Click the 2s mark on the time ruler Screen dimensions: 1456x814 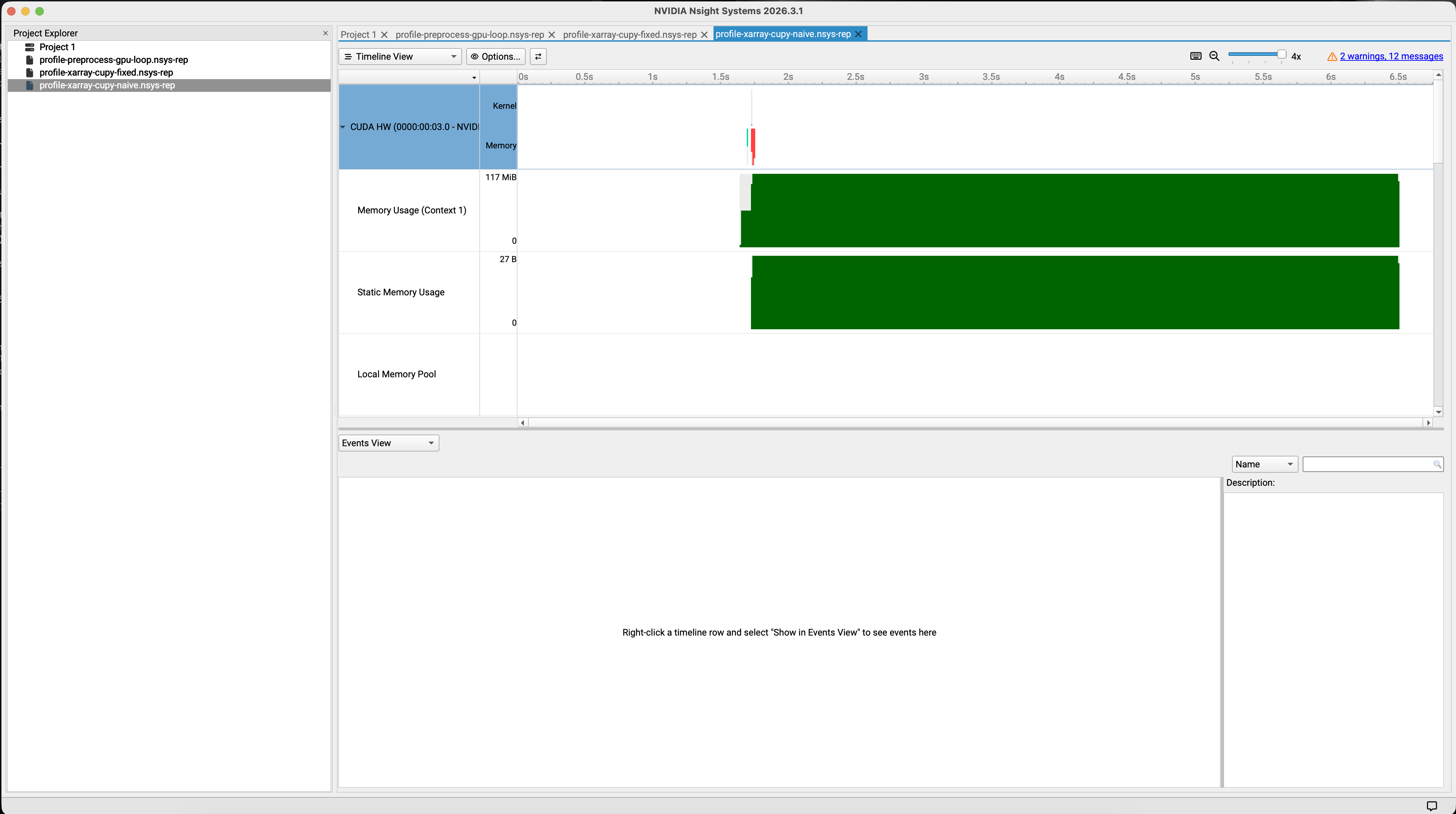(x=788, y=77)
